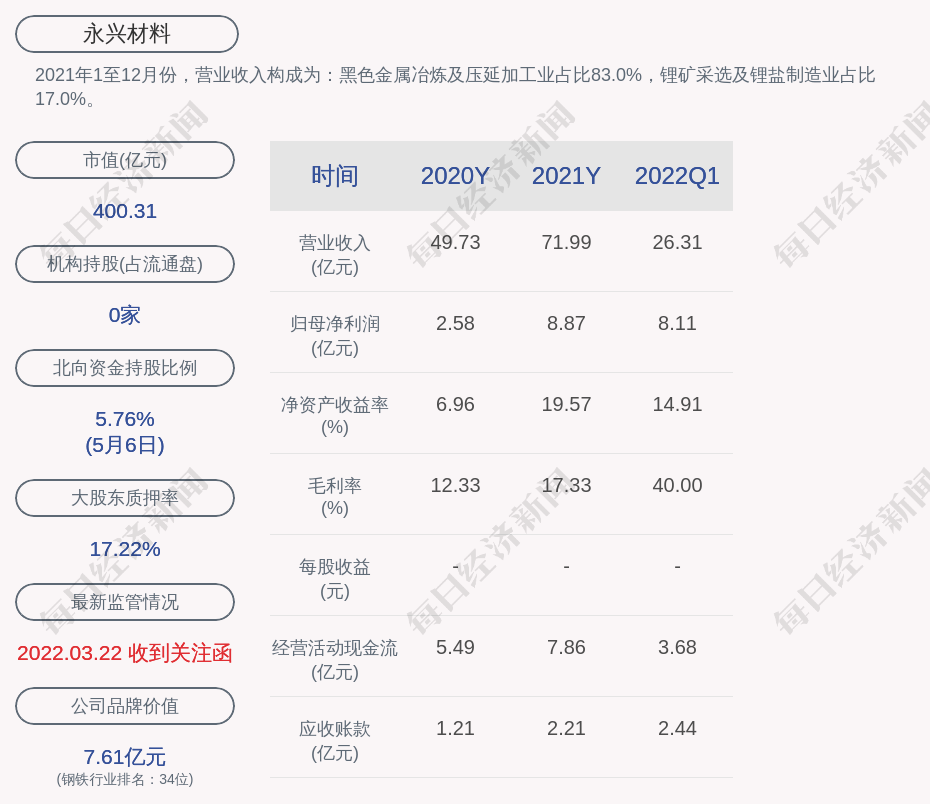Click the 2021年1至12月份 revenue composition paragraph
The width and height of the screenshot is (930, 804).
pos(455,87)
